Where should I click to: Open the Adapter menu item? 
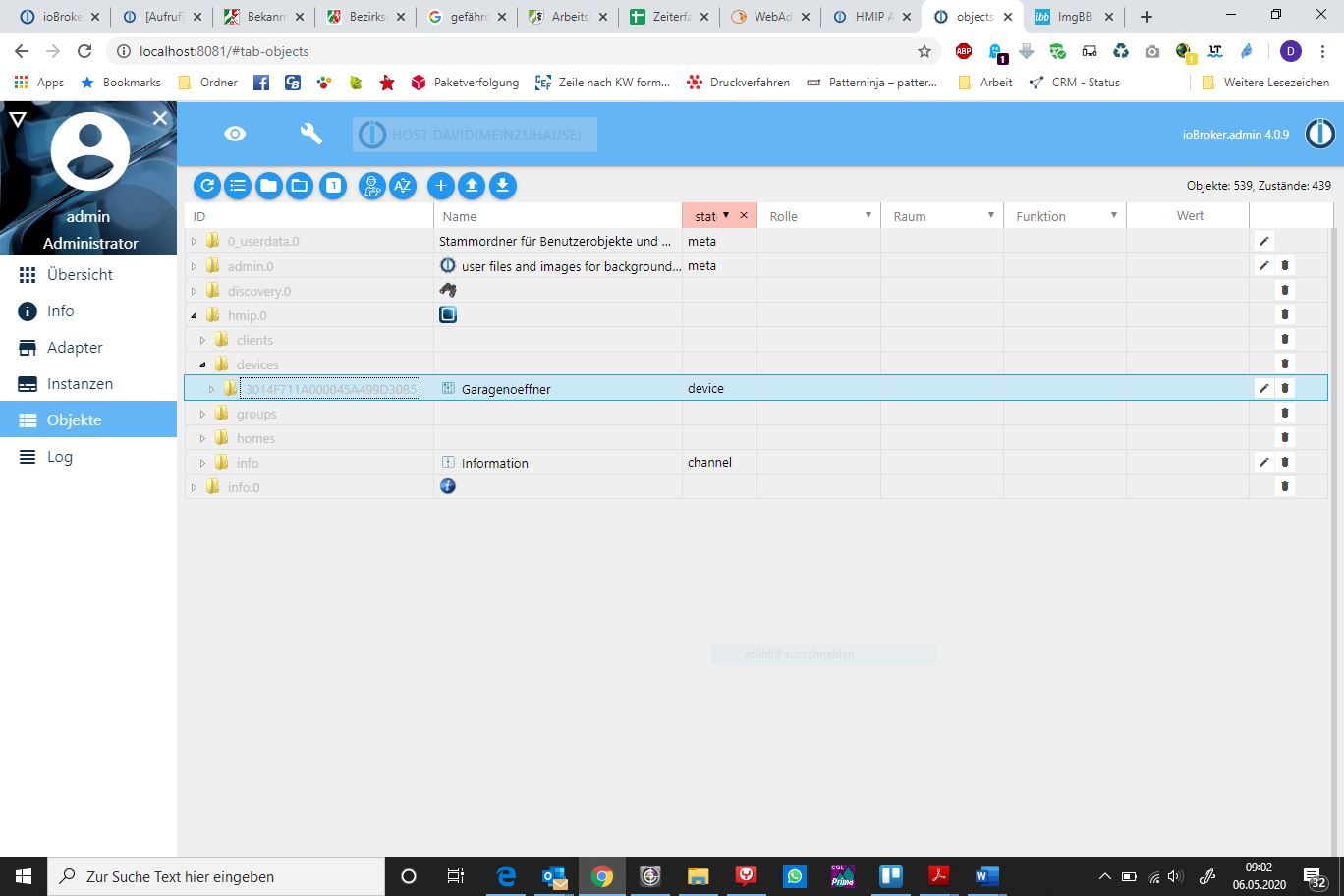88,348
